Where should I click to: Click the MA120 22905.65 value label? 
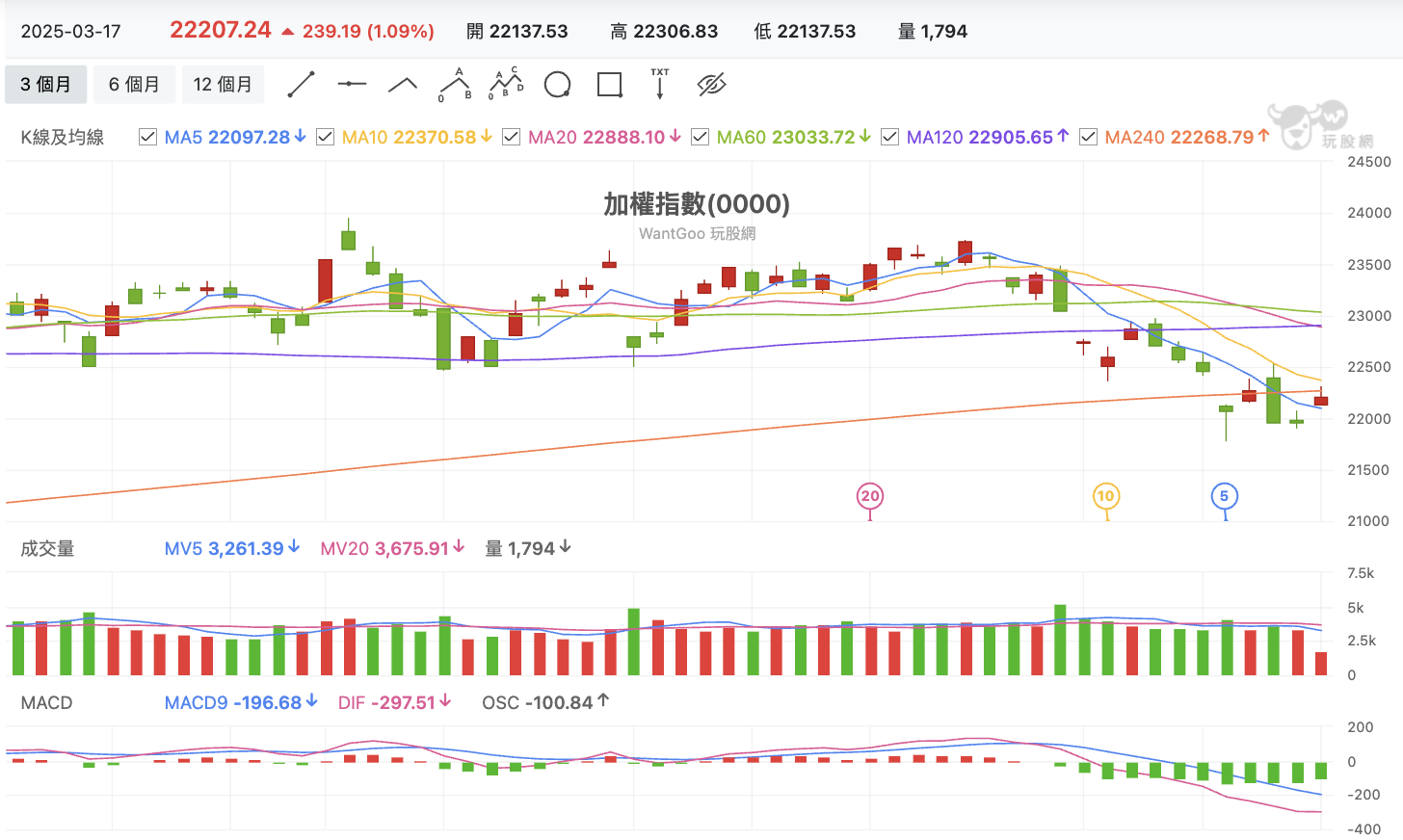(x=988, y=137)
